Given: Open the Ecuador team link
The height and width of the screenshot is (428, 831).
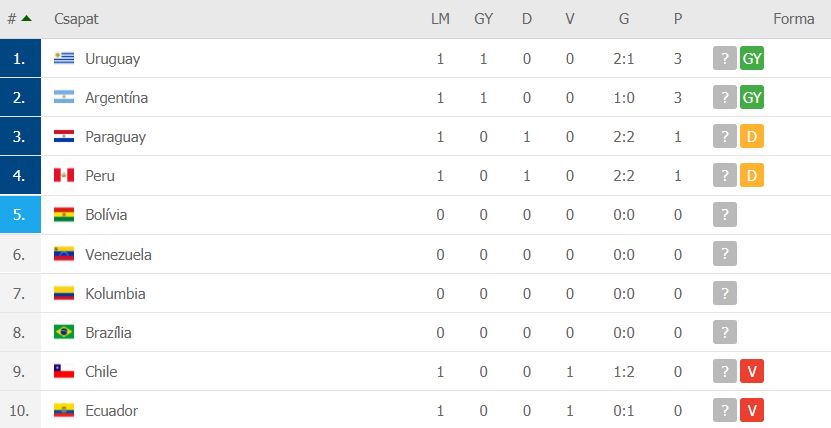Looking at the screenshot, I should 111,410.
